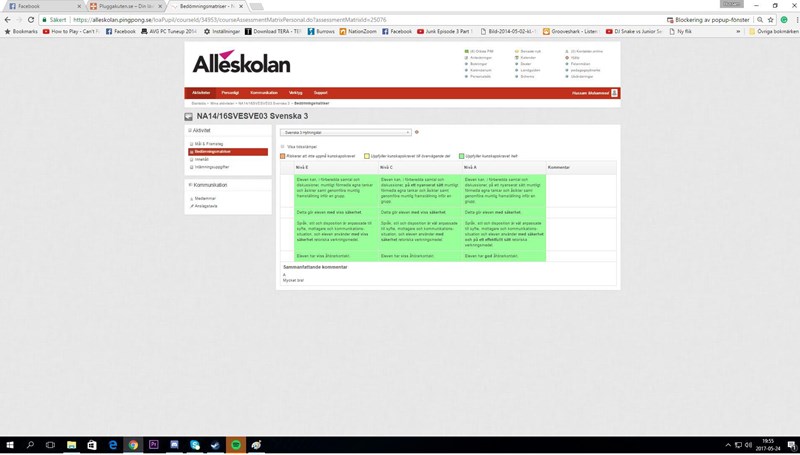800x455 pixels.
Task: Click the book icon next to course title
Action: 189,116
